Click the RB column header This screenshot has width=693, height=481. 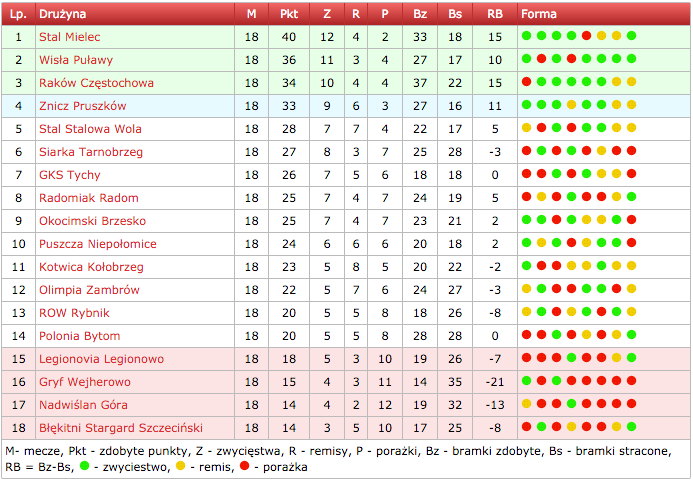[494, 15]
